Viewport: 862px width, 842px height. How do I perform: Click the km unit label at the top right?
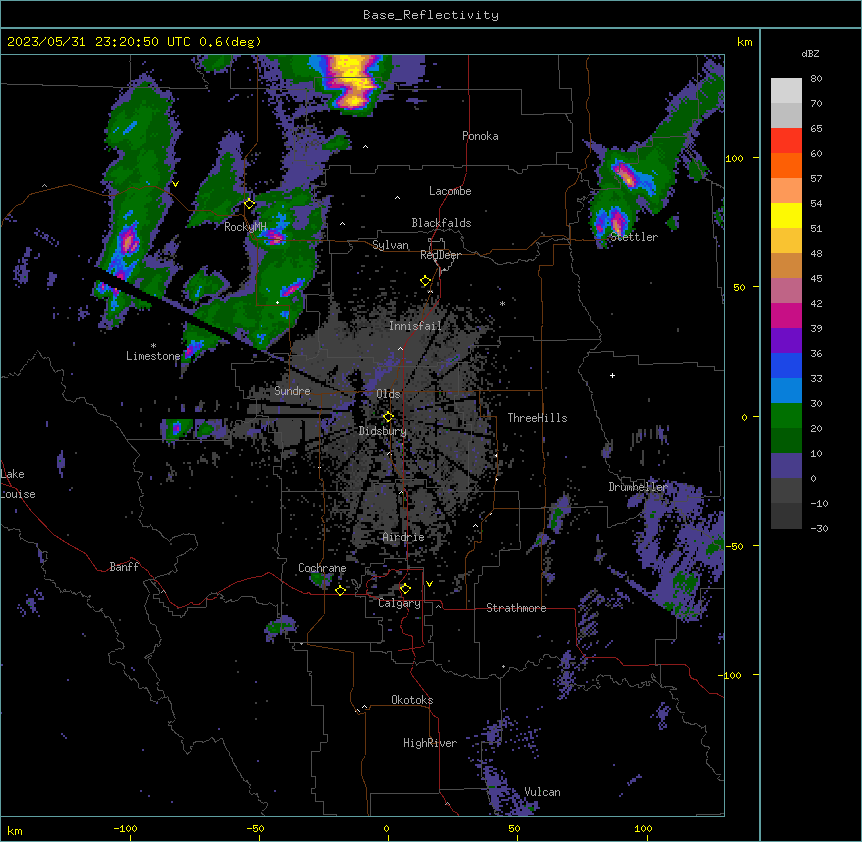pyautogui.click(x=745, y=42)
